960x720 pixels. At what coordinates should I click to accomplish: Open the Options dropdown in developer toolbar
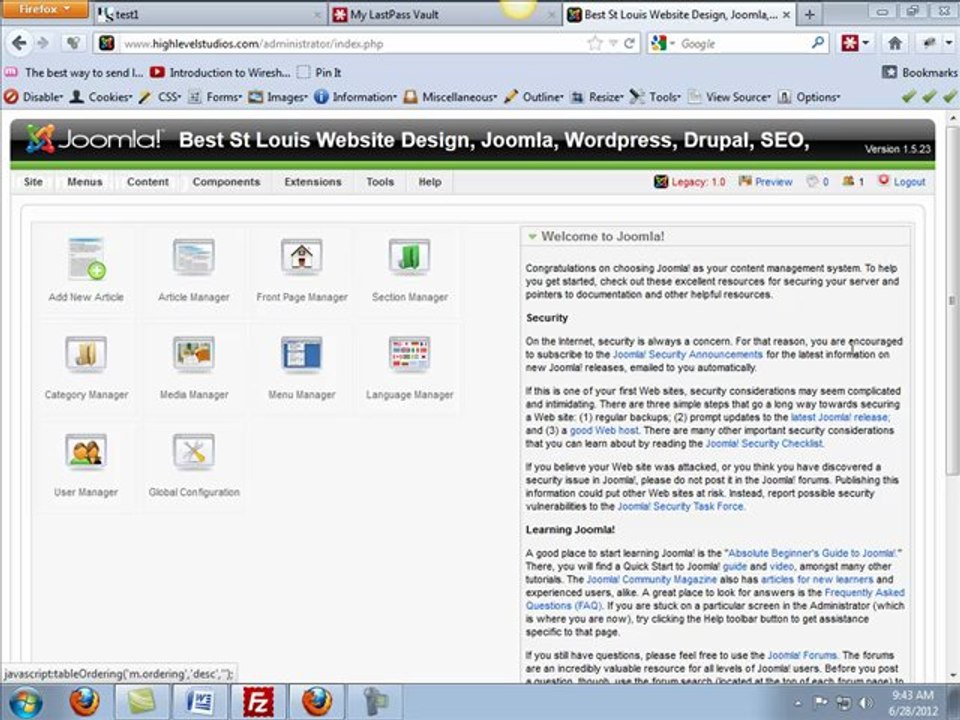pyautogui.click(x=809, y=97)
